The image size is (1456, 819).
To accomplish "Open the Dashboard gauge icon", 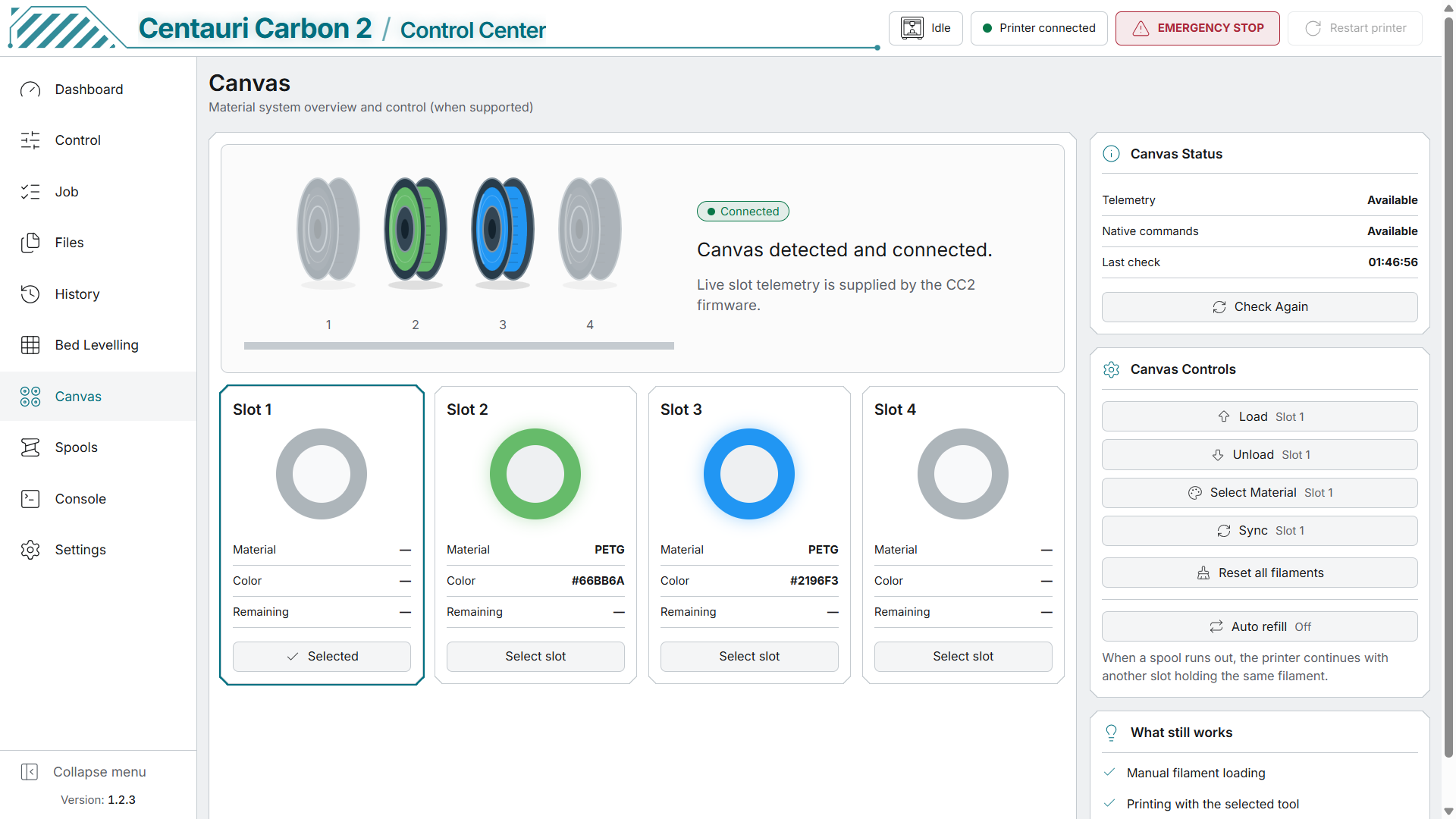I will click(x=30, y=89).
